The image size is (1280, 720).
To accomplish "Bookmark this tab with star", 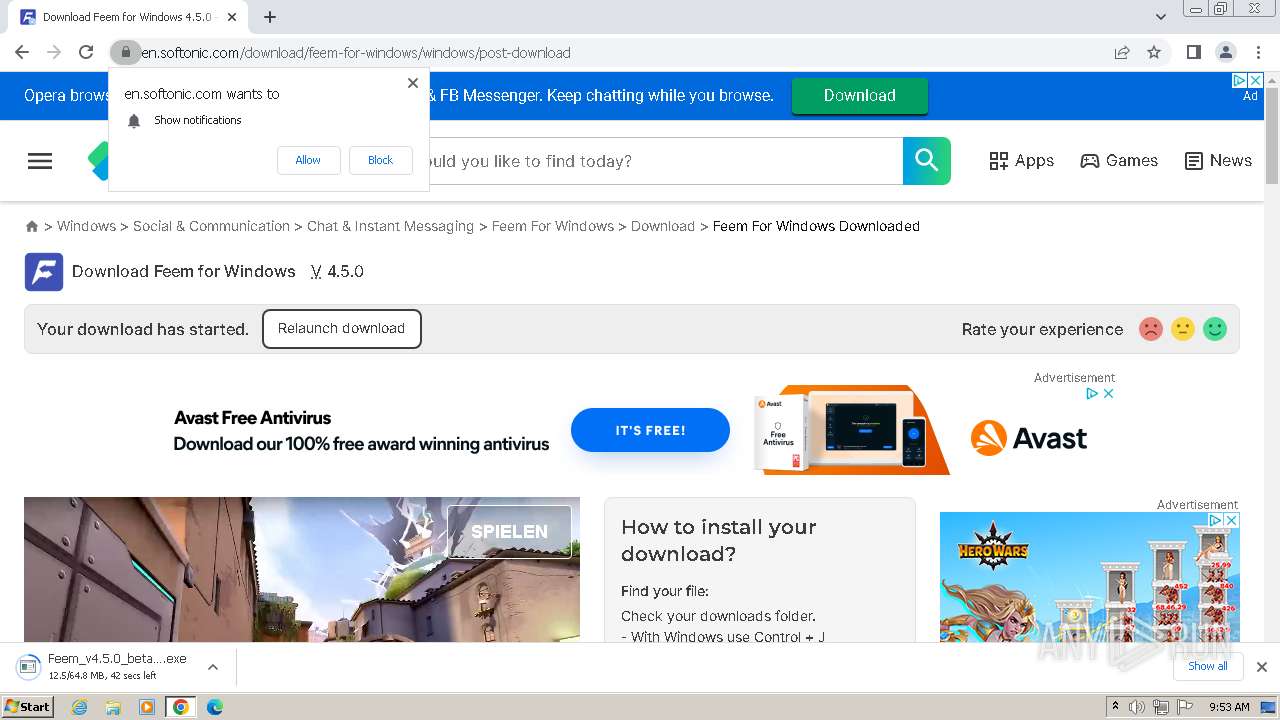I will point(1154,52).
